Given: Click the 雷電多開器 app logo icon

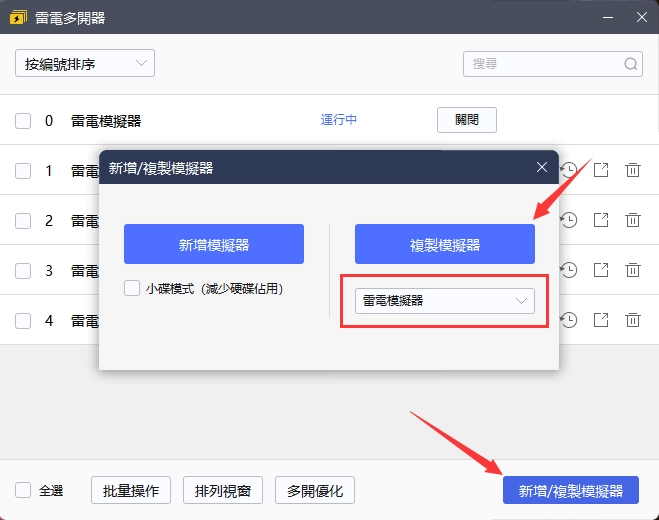Looking at the screenshot, I should click(x=18, y=18).
